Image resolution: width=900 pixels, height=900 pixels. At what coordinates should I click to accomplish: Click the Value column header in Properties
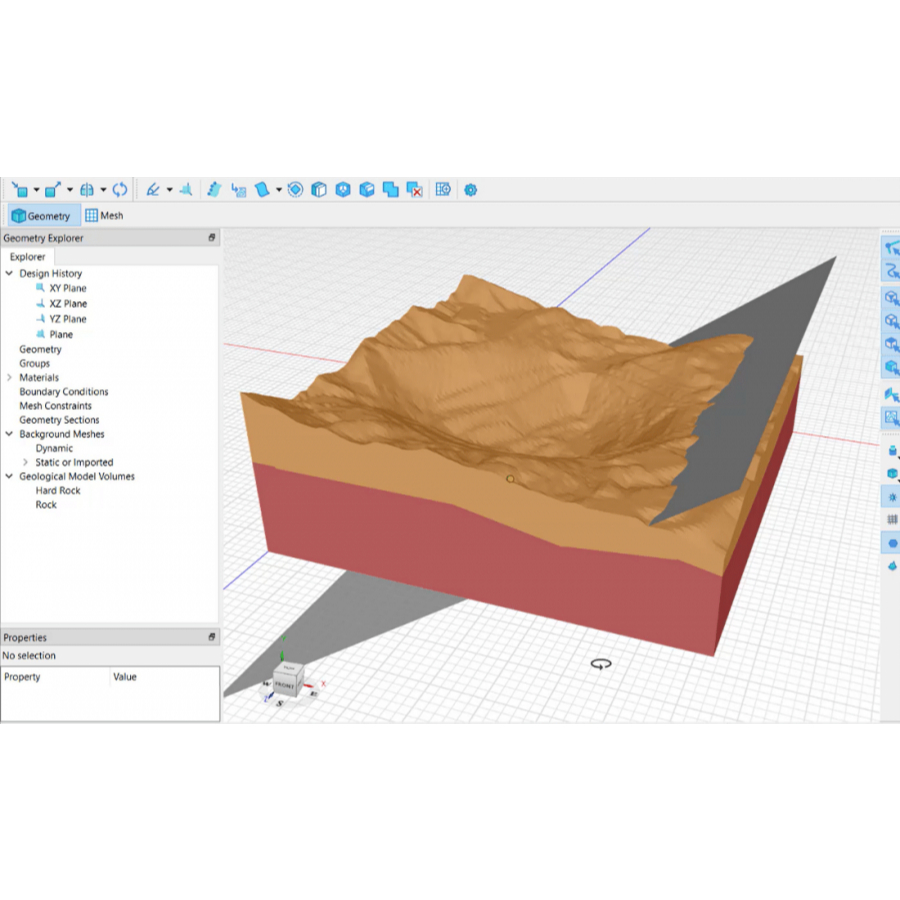[125, 677]
